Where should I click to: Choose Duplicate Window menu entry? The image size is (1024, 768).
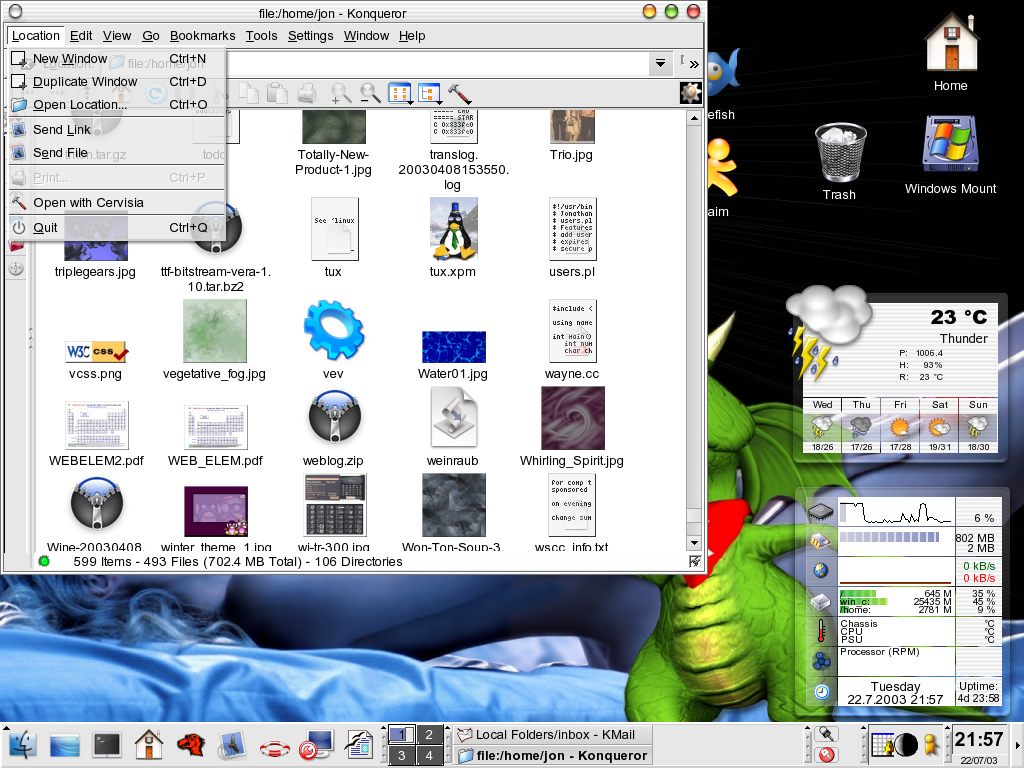click(116, 82)
